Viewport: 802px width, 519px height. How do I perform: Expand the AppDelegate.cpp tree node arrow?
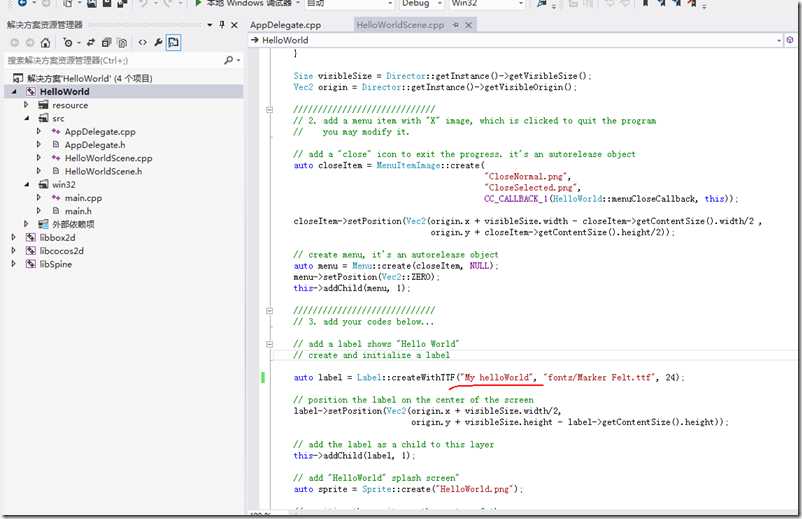tap(38, 131)
